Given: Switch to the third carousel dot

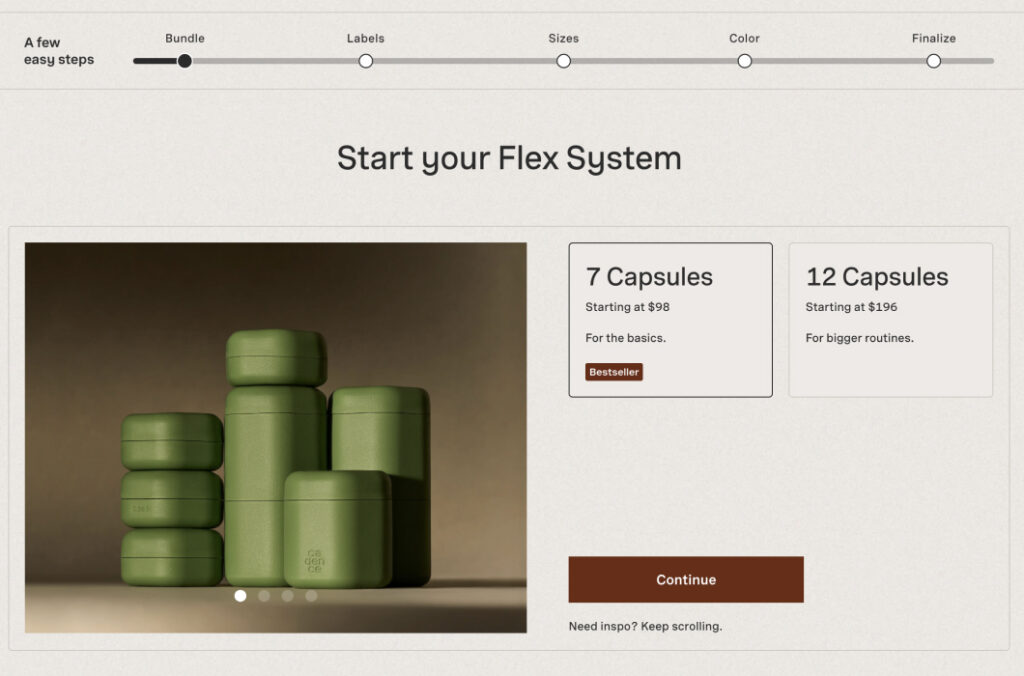Looking at the screenshot, I should [287, 596].
